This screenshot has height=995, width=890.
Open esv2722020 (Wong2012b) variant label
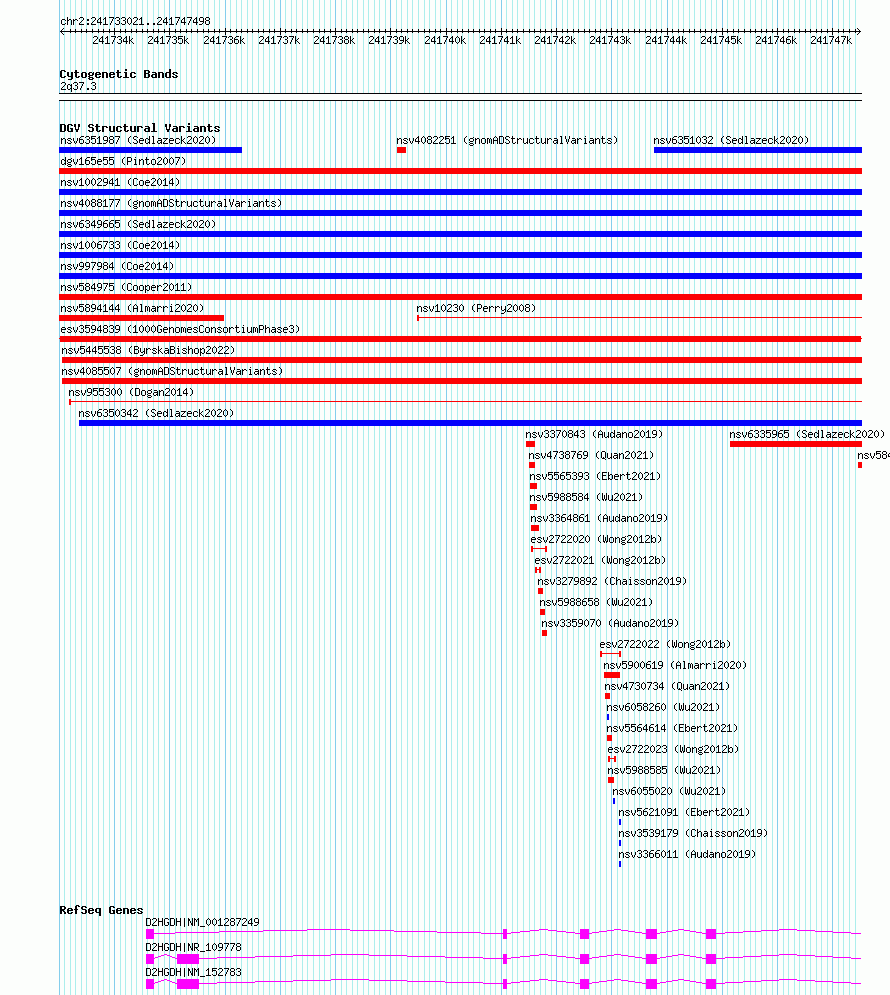point(596,539)
